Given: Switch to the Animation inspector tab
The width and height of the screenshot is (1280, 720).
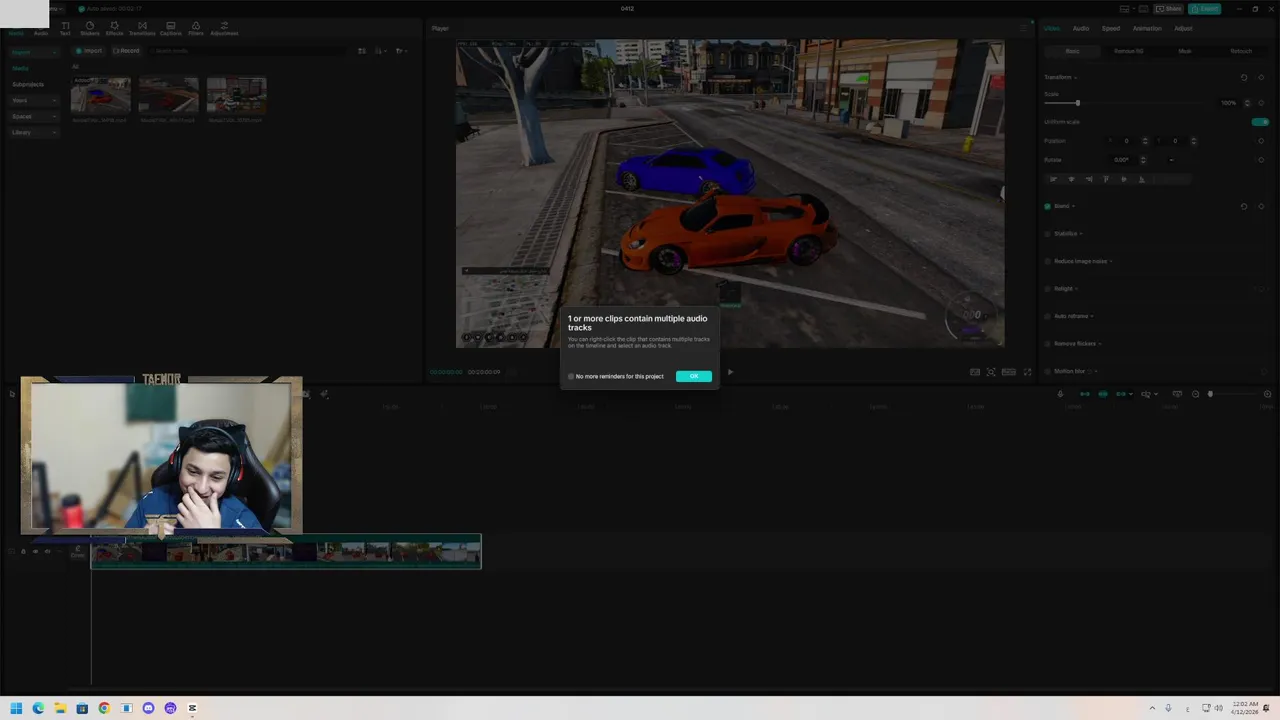Looking at the screenshot, I should pyautogui.click(x=1147, y=28).
